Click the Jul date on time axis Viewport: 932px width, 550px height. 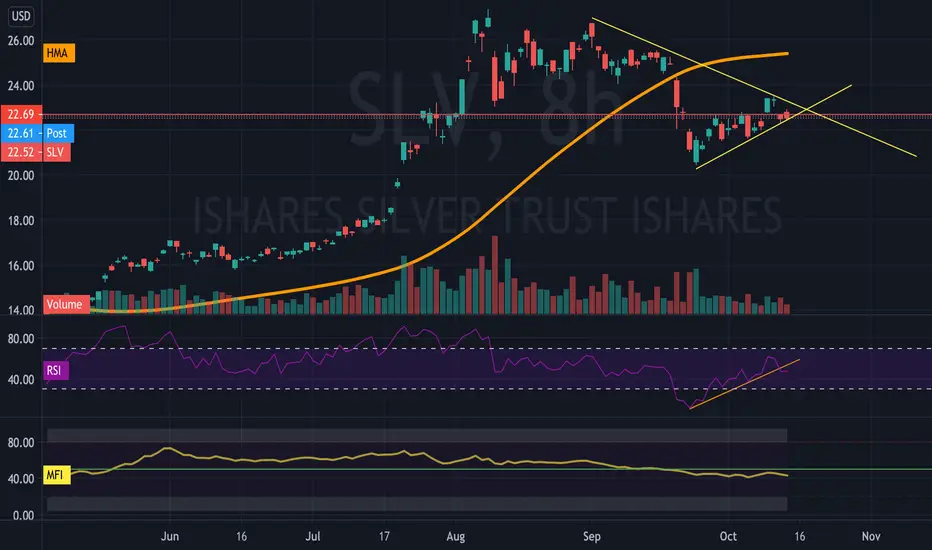(313, 536)
